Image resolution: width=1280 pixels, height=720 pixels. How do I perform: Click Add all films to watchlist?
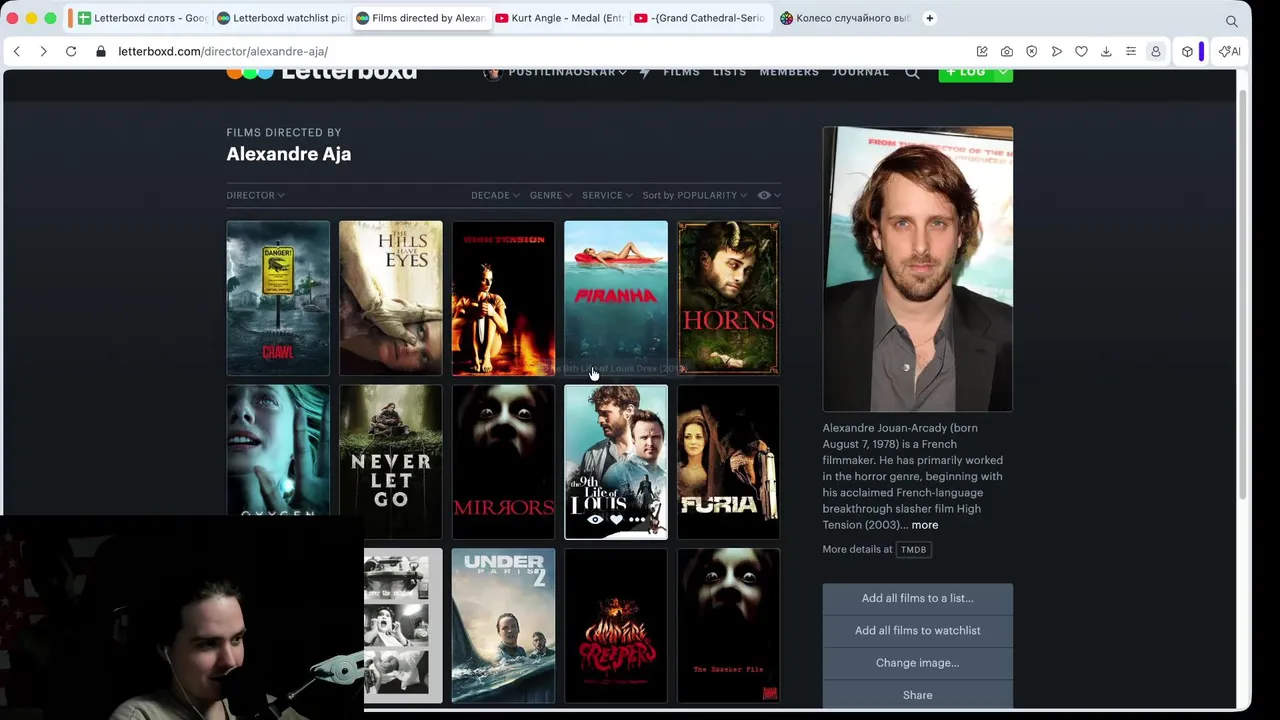(x=917, y=630)
